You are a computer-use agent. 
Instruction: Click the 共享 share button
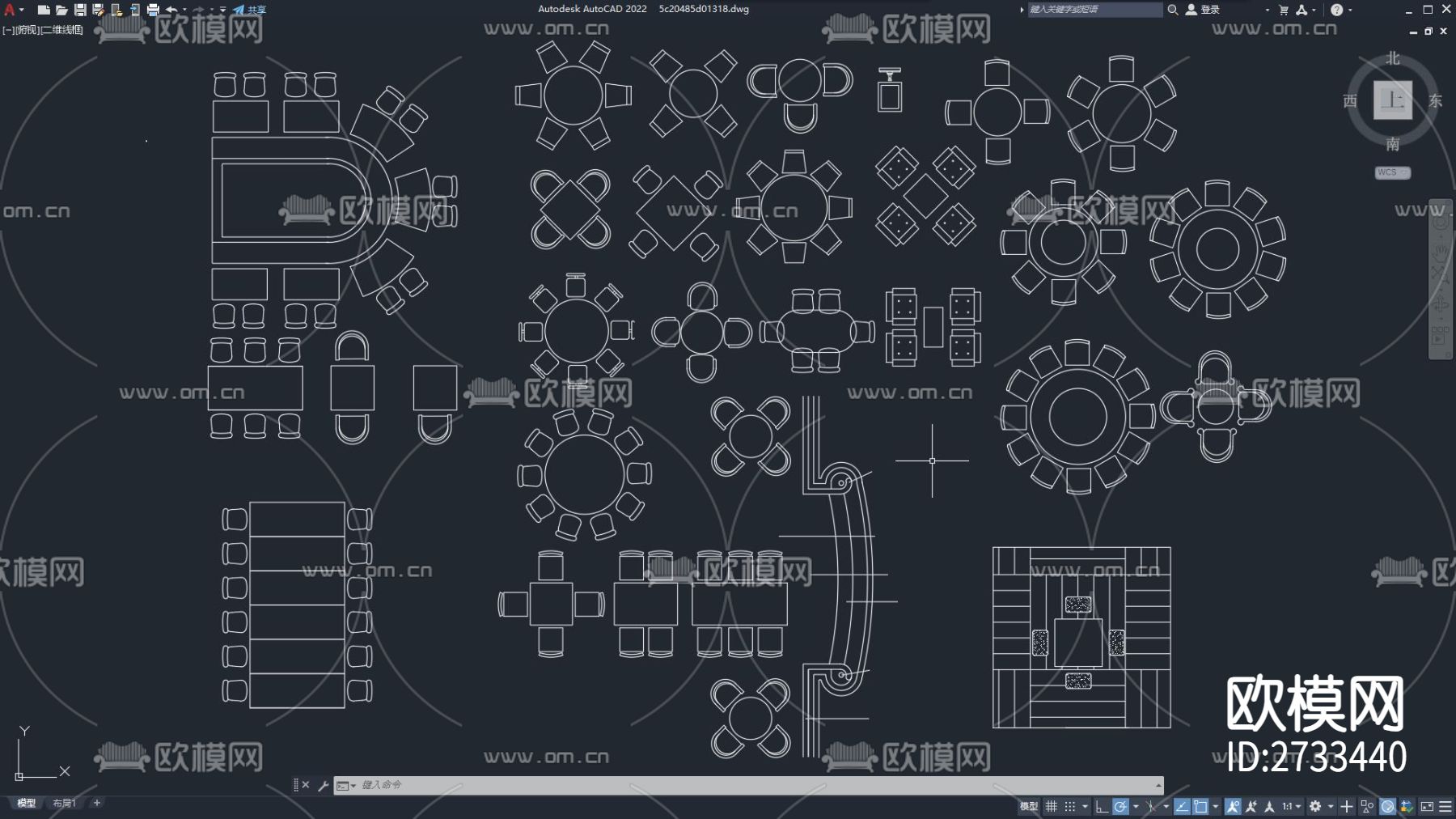[x=250, y=10]
